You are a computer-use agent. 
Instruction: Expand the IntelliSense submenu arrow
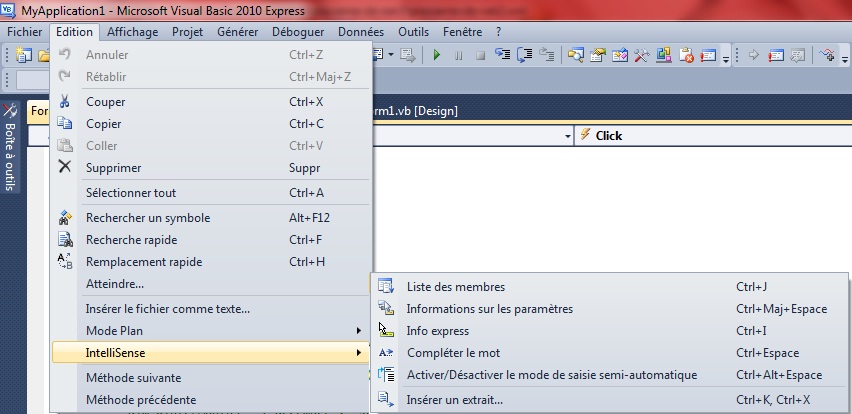click(x=359, y=353)
